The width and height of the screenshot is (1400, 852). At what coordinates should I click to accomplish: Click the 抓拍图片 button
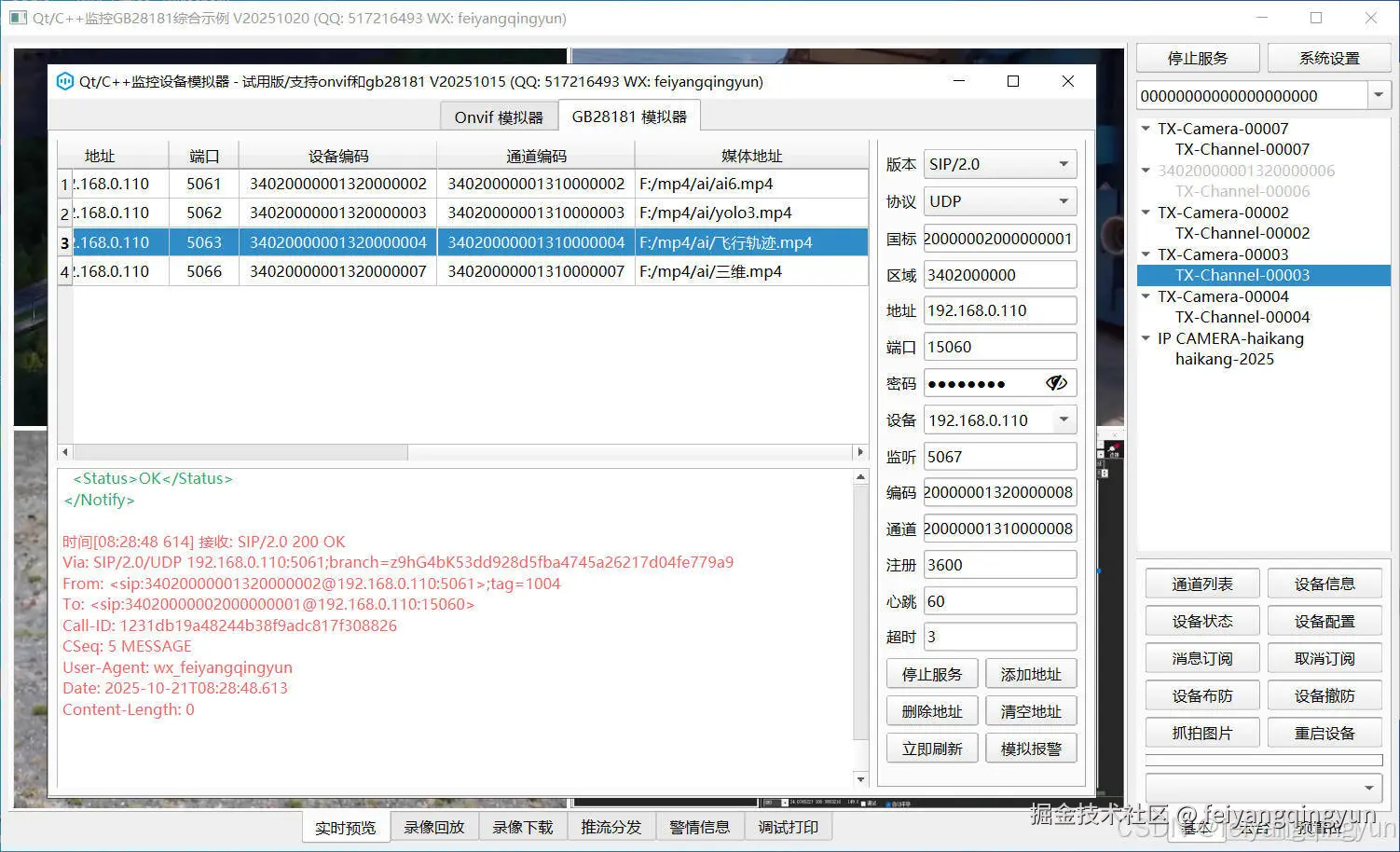(1202, 734)
